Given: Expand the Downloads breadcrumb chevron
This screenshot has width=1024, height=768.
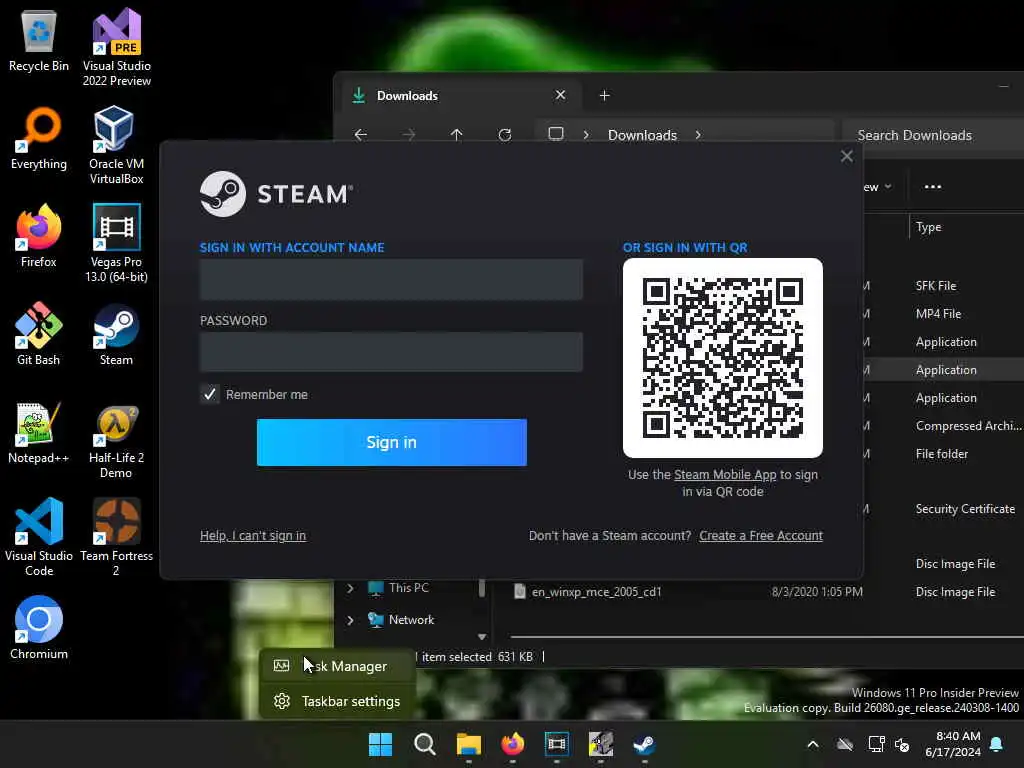Looking at the screenshot, I should pyautogui.click(x=698, y=135).
